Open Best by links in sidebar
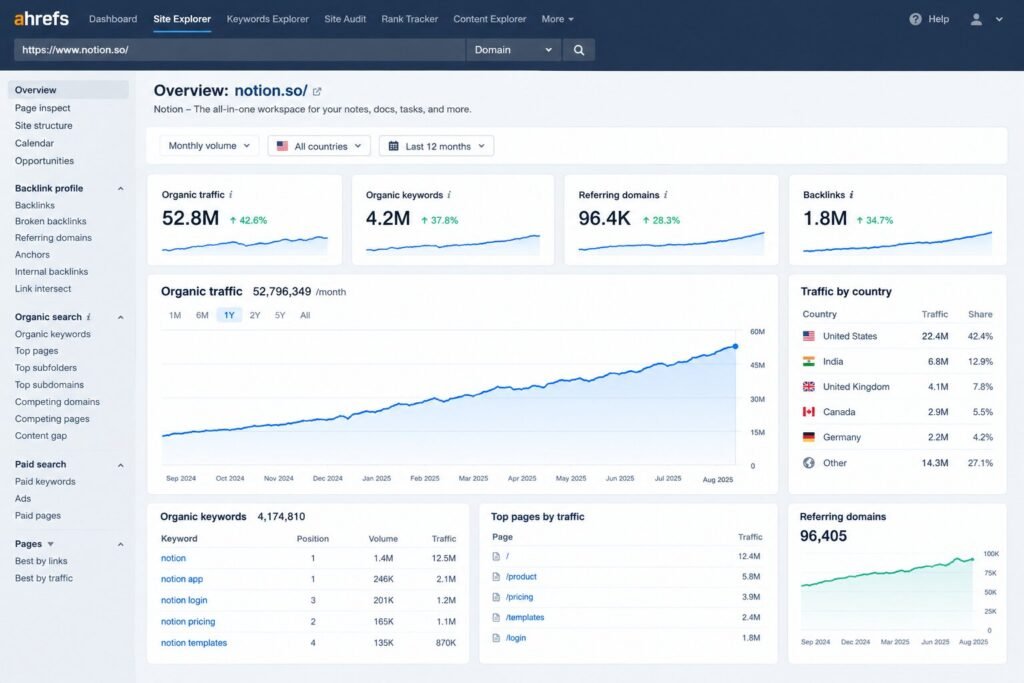The image size is (1024, 683). (40, 561)
